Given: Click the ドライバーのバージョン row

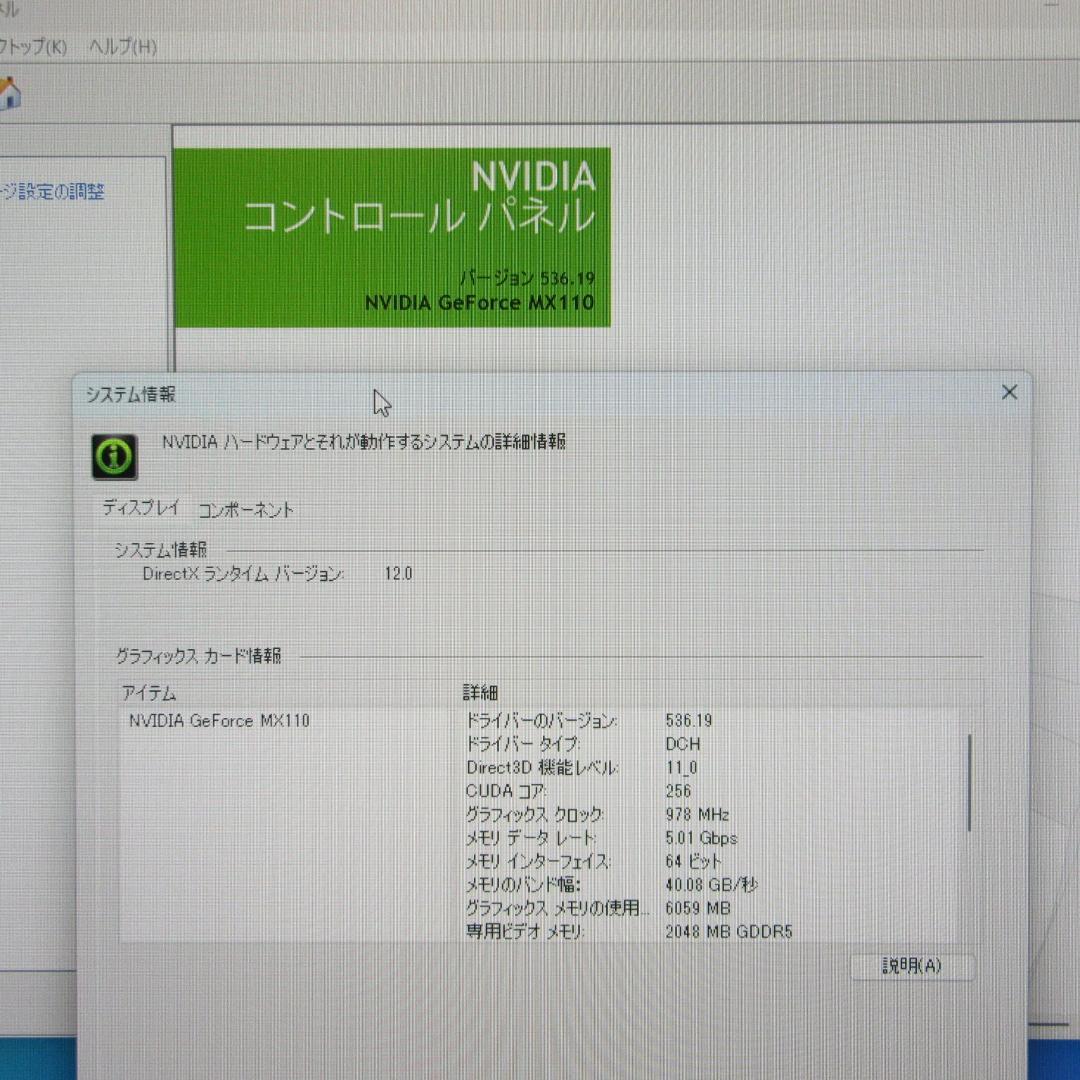Looking at the screenshot, I should (x=590, y=720).
